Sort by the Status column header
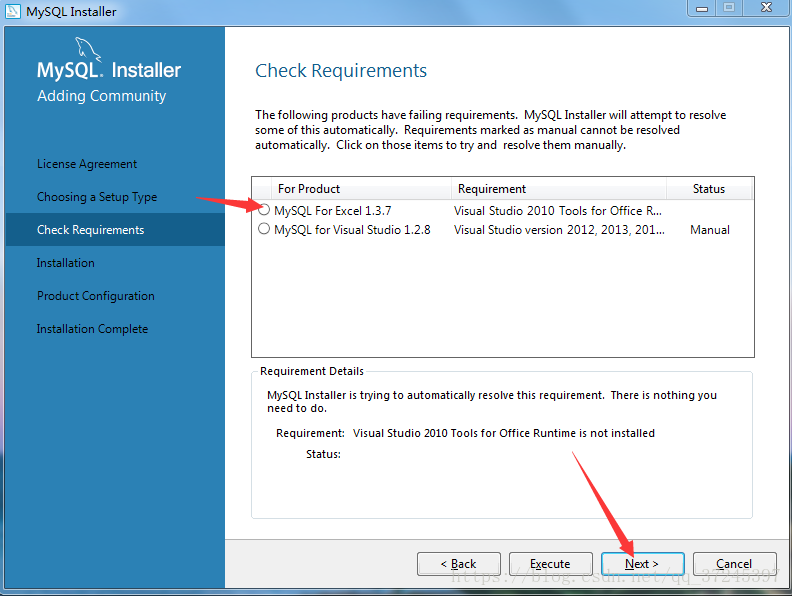 [709, 189]
